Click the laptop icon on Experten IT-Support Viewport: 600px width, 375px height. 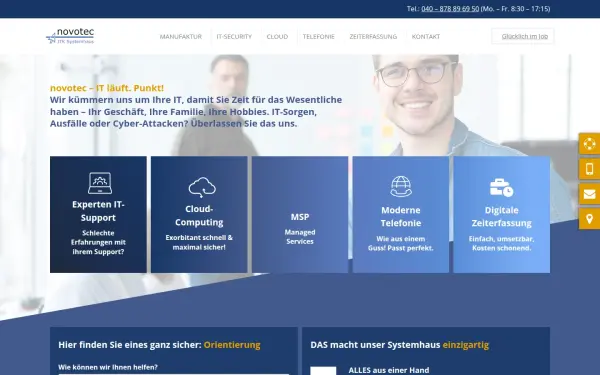tap(100, 183)
